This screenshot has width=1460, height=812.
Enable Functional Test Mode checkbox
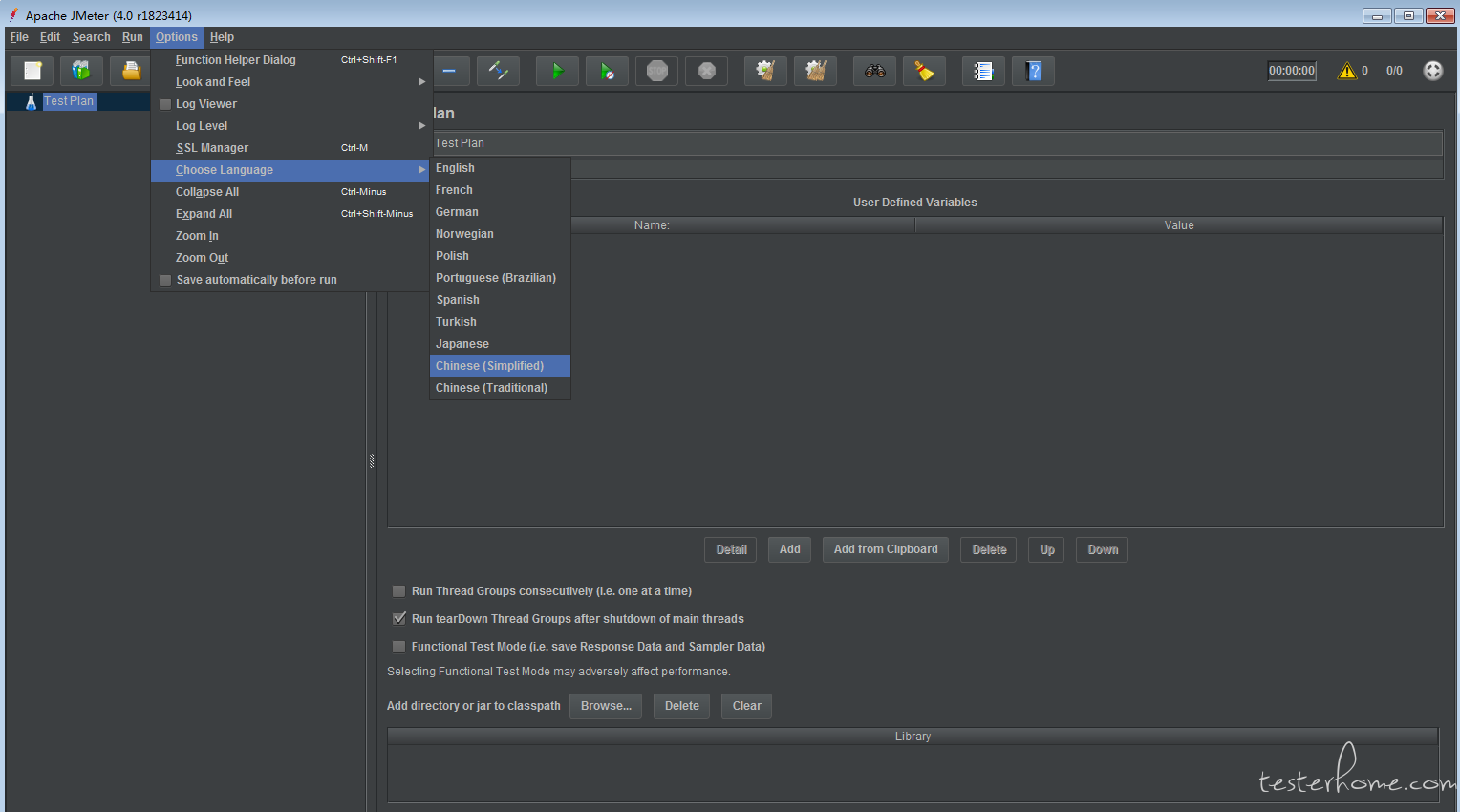point(399,647)
